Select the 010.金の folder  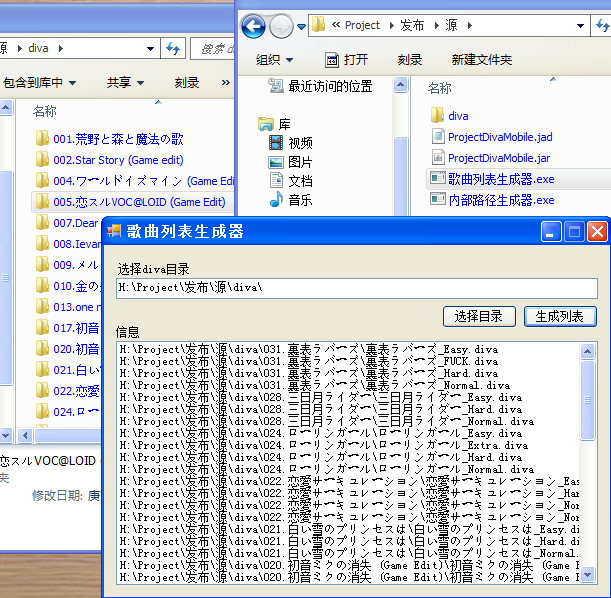coord(67,286)
